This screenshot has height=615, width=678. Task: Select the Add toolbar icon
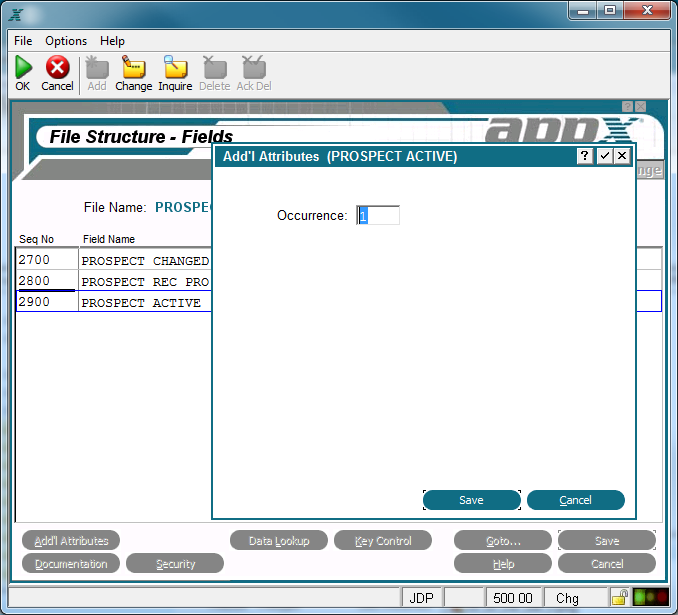click(97, 67)
